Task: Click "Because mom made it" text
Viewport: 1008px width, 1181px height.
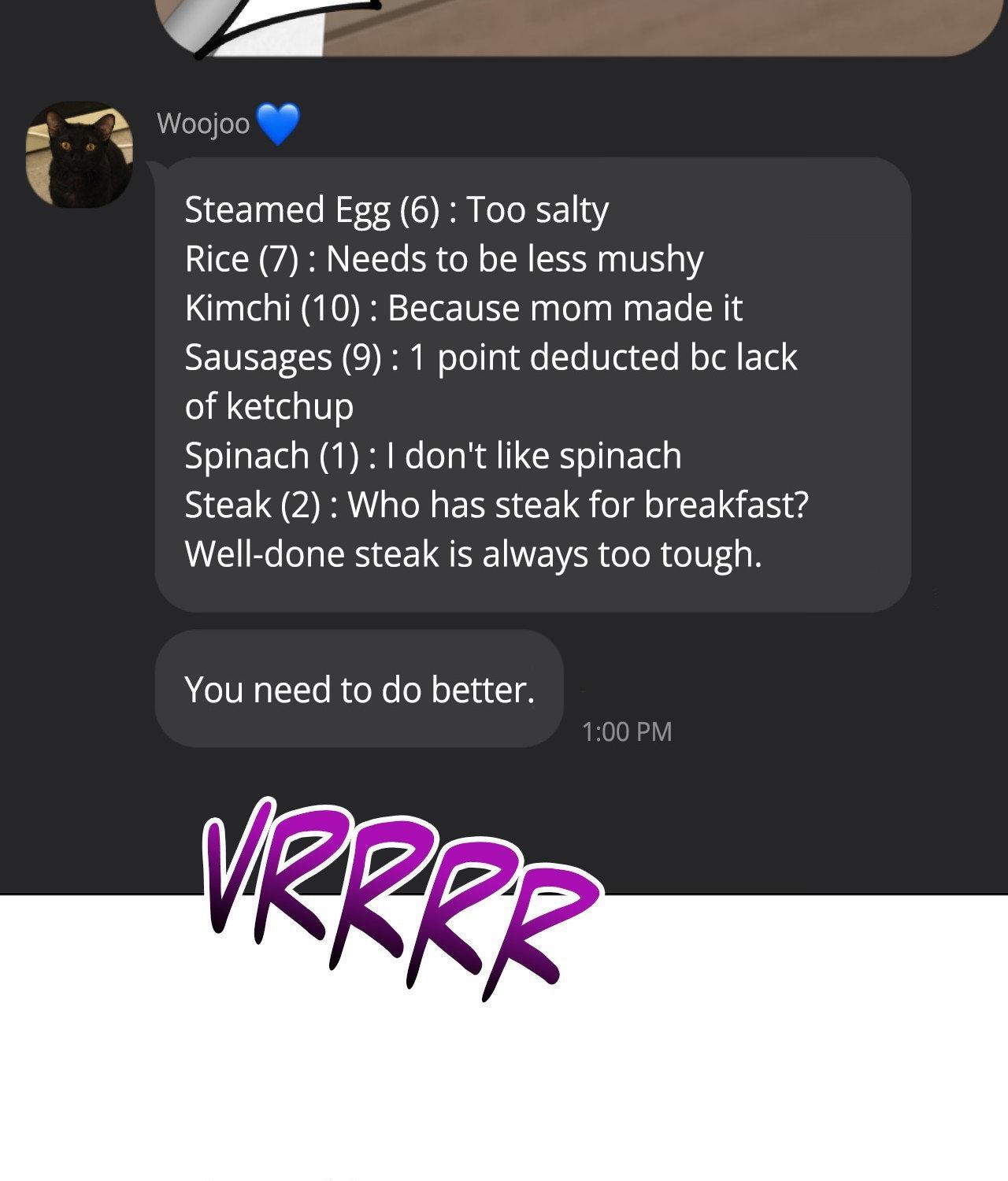Action: (x=565, y=308)
